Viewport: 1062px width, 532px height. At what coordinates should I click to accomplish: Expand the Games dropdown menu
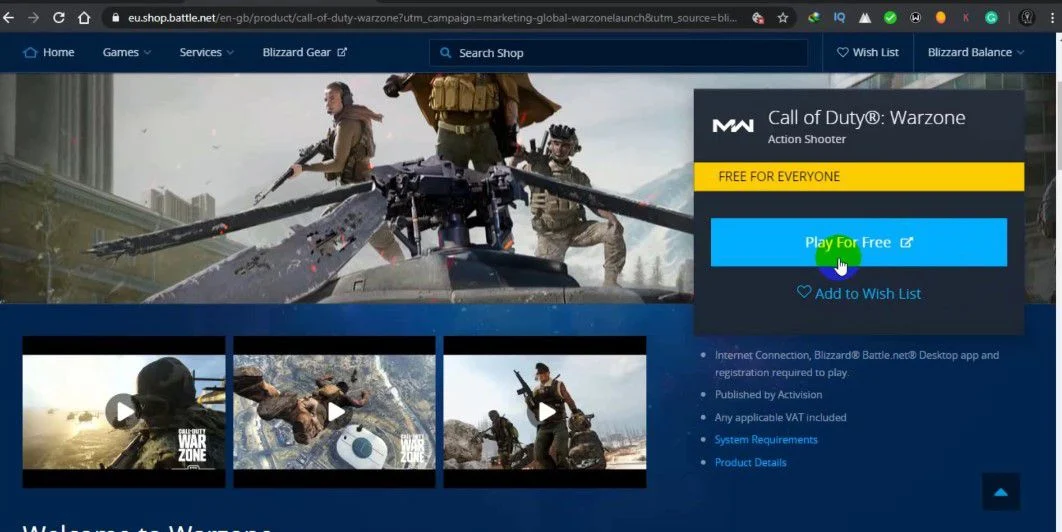point(127,52)
